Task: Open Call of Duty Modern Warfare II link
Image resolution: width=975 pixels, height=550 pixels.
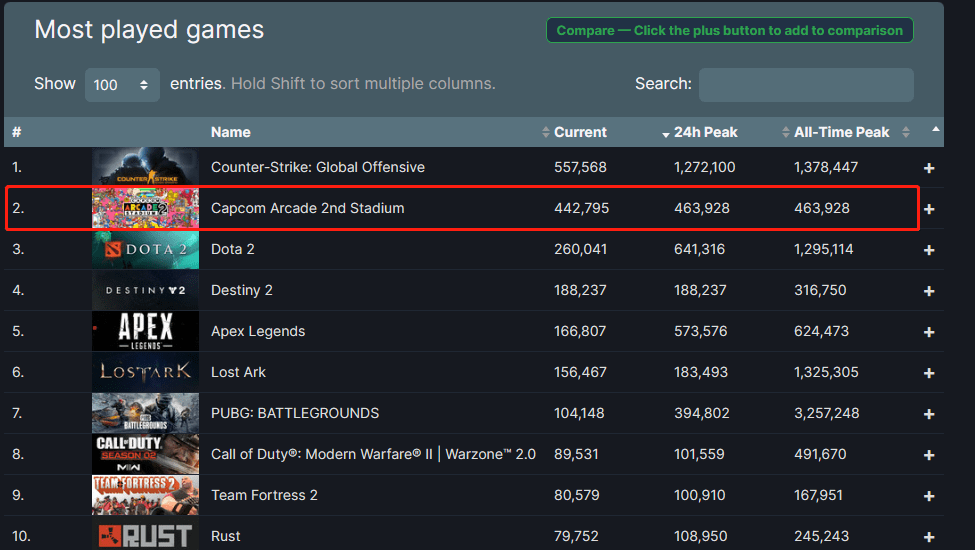Action: 373,454
